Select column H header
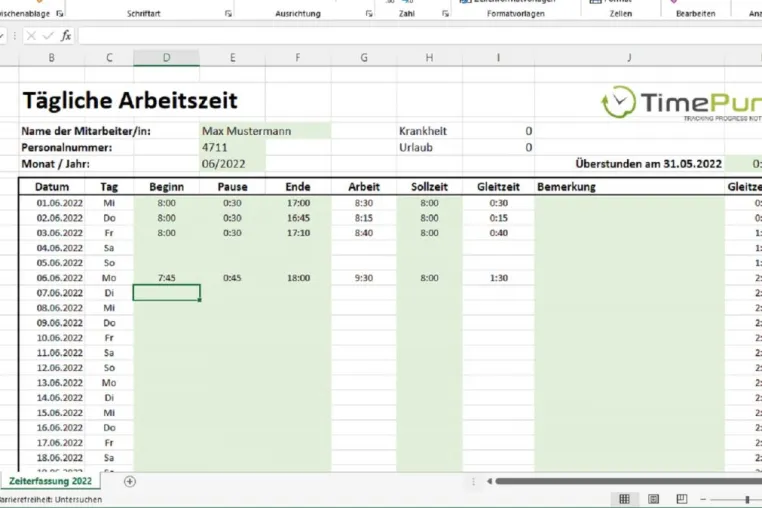The image size is (762, 508). (x=430, y=57)
